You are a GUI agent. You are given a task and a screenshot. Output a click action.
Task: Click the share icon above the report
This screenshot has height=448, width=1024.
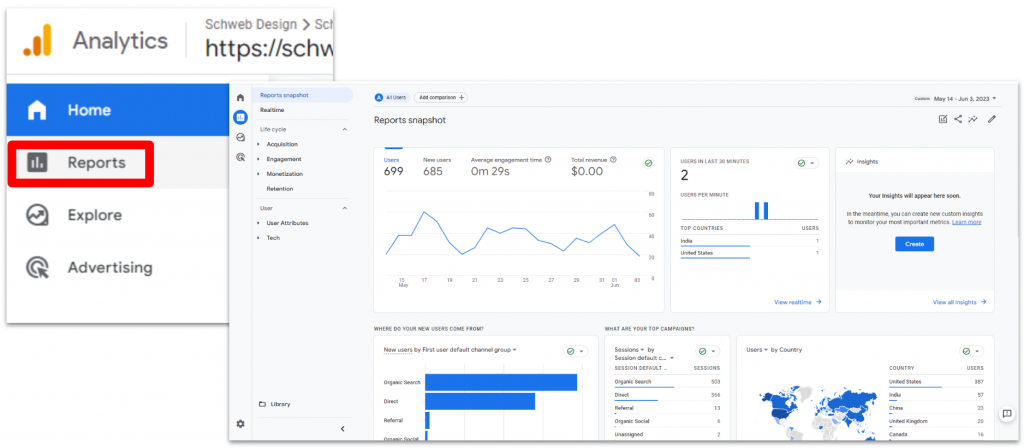(x=958, y=119)
